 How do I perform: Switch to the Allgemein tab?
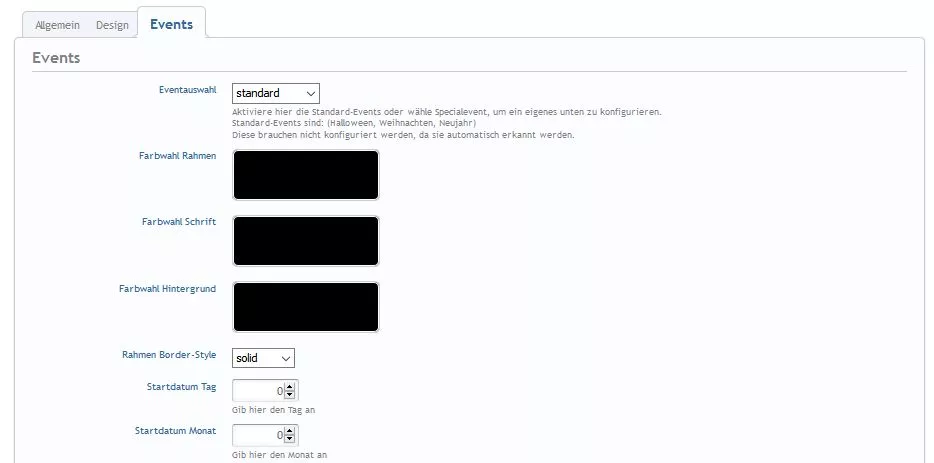tap(57, 26)
